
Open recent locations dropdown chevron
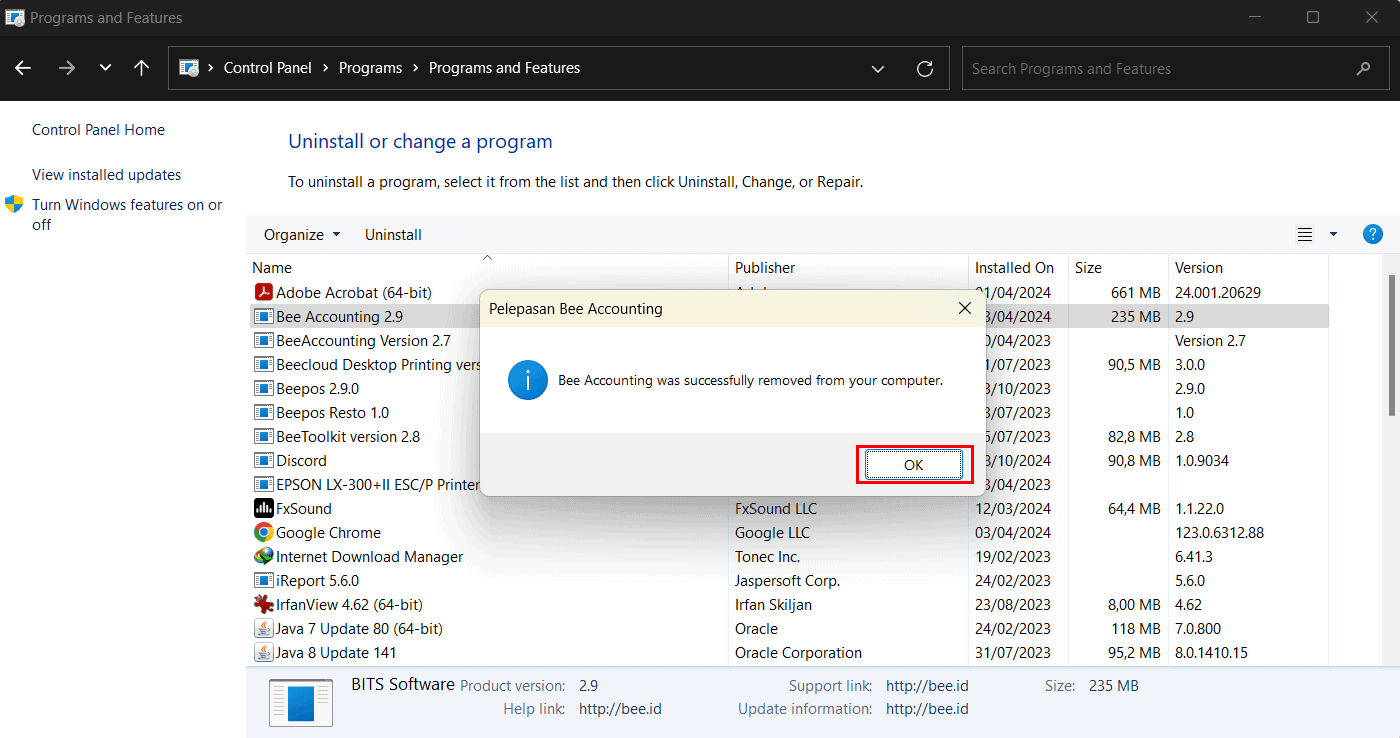pyautogui.click(x=105, y=69)
